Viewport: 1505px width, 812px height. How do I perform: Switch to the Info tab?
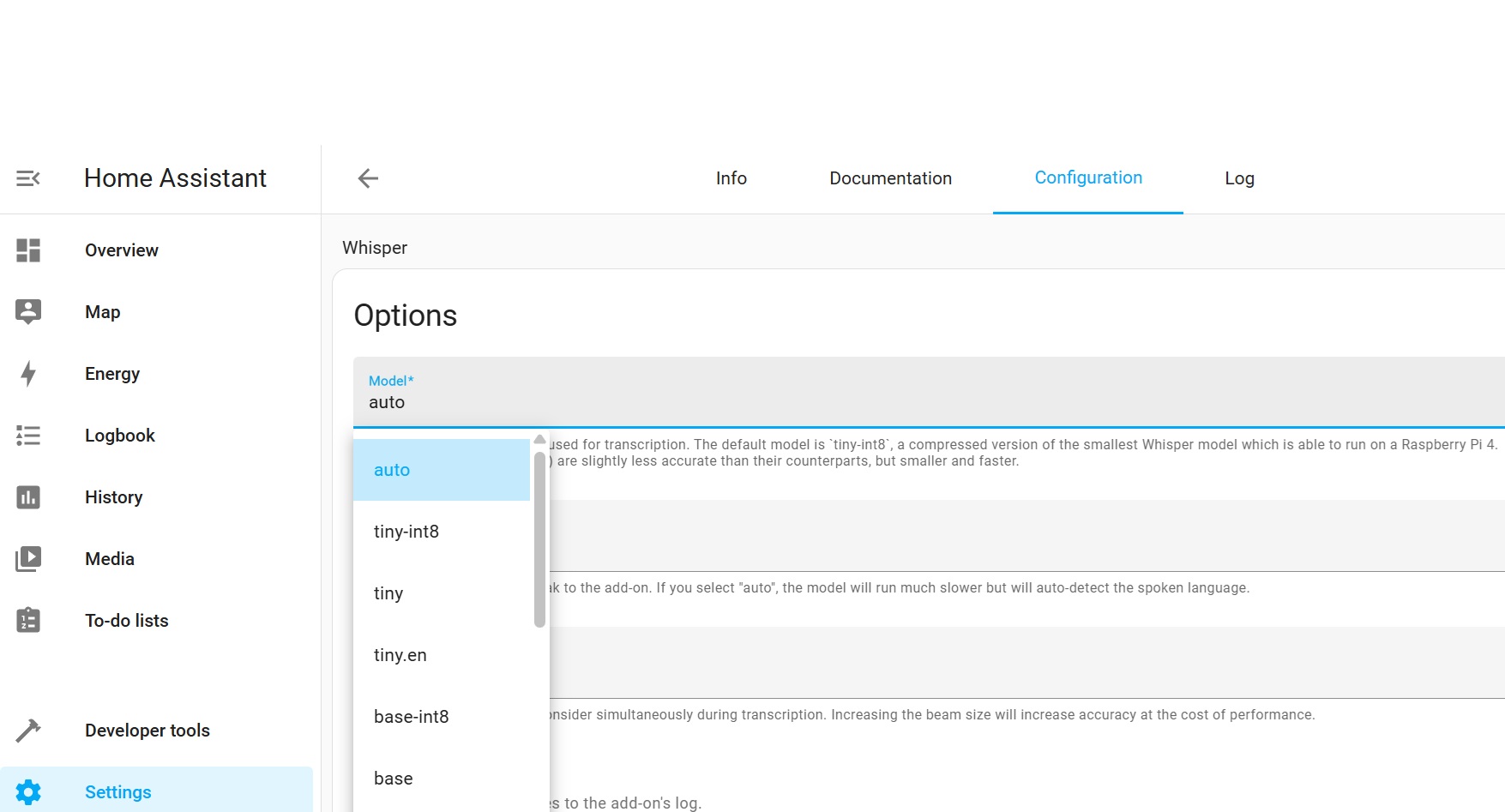(x=731, y=178)
